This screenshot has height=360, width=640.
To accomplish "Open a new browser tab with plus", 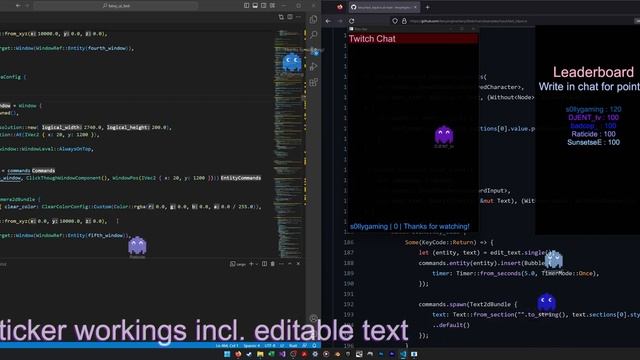I will [427, 7].
